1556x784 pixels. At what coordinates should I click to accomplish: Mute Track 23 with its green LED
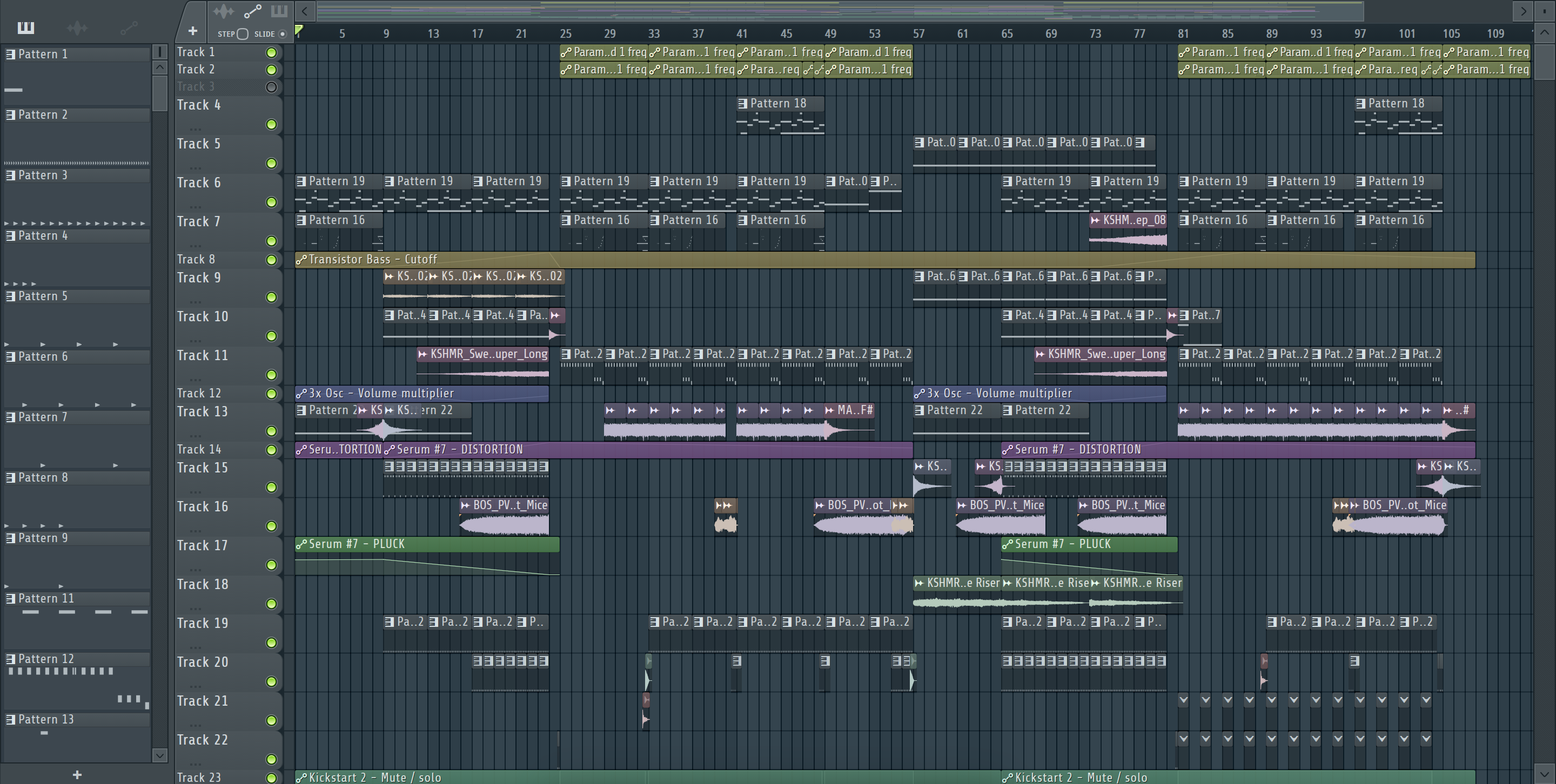click(272, 779)
